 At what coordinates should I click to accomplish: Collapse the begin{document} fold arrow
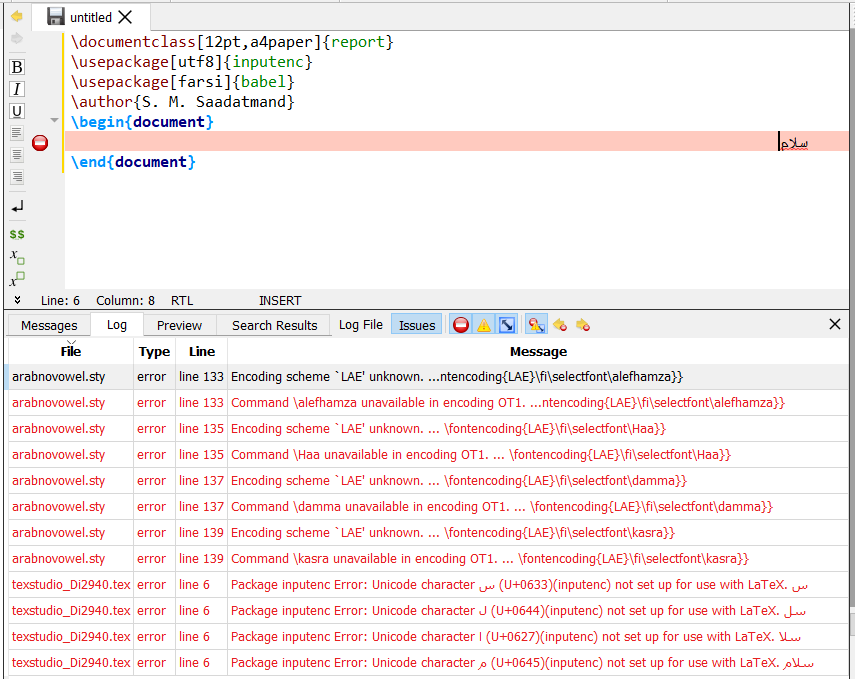54,121
